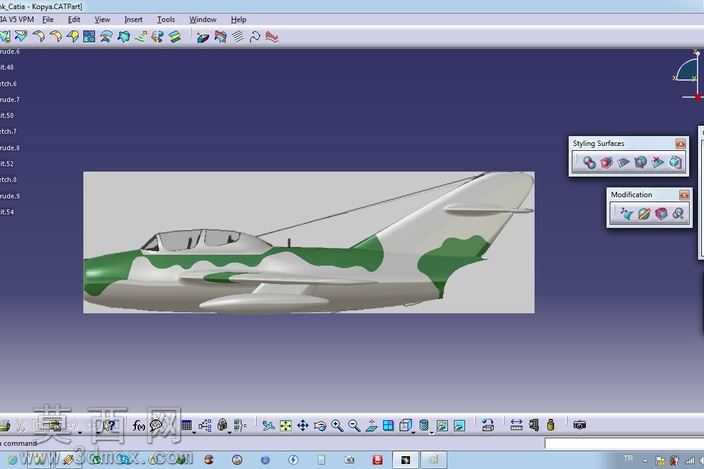Open the Window menu
The image size is (704, 469).
202,20
